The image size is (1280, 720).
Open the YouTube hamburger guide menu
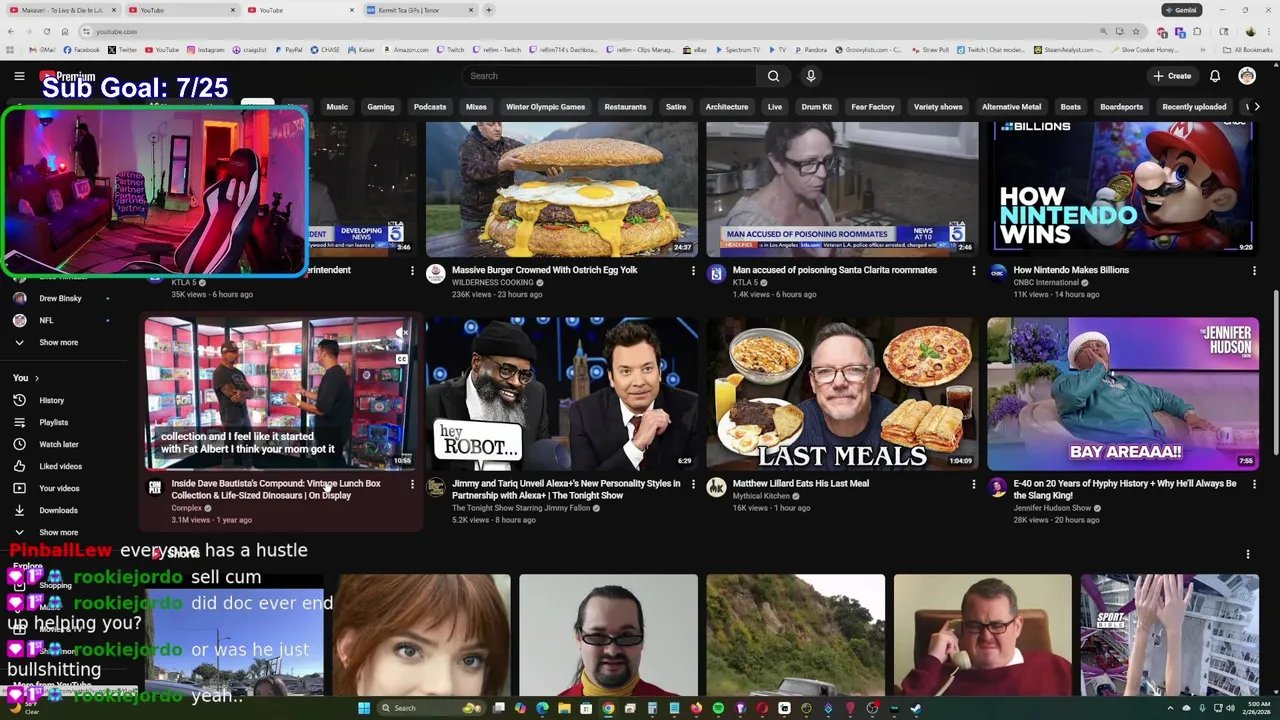coord(19,76)
